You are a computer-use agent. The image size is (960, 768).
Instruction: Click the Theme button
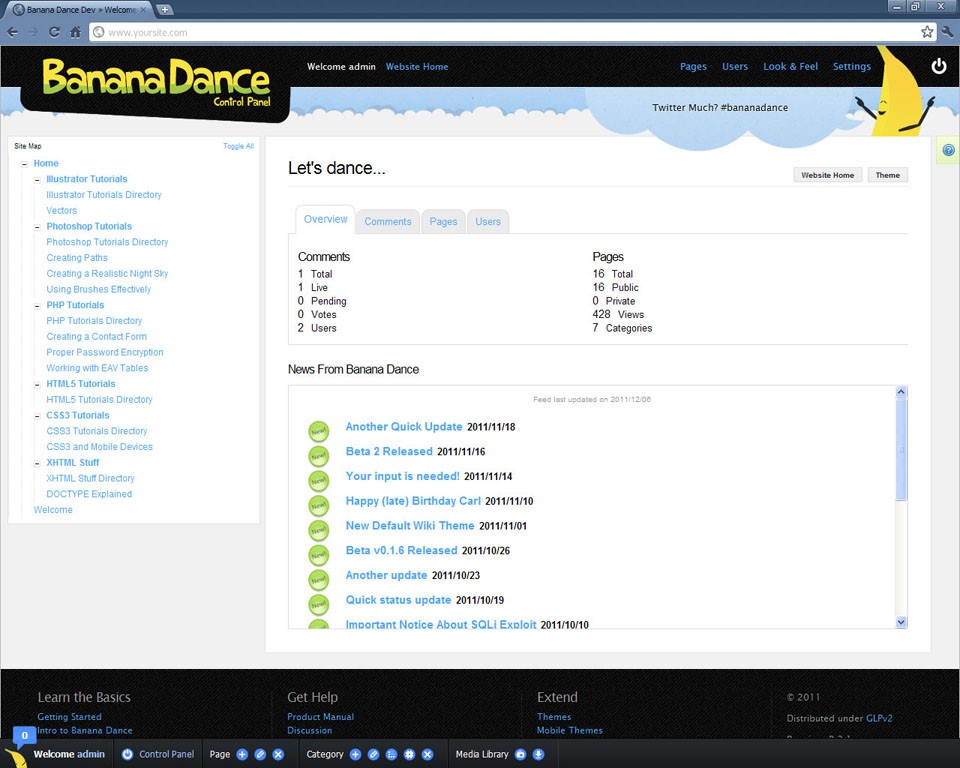[x=887, y=174]
